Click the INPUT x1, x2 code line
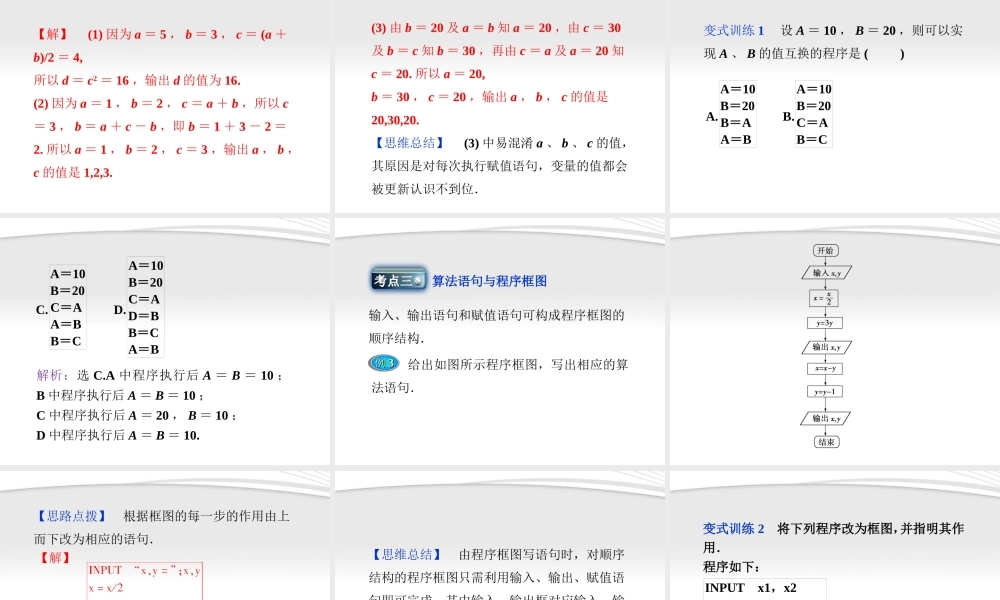 point(751,588)
